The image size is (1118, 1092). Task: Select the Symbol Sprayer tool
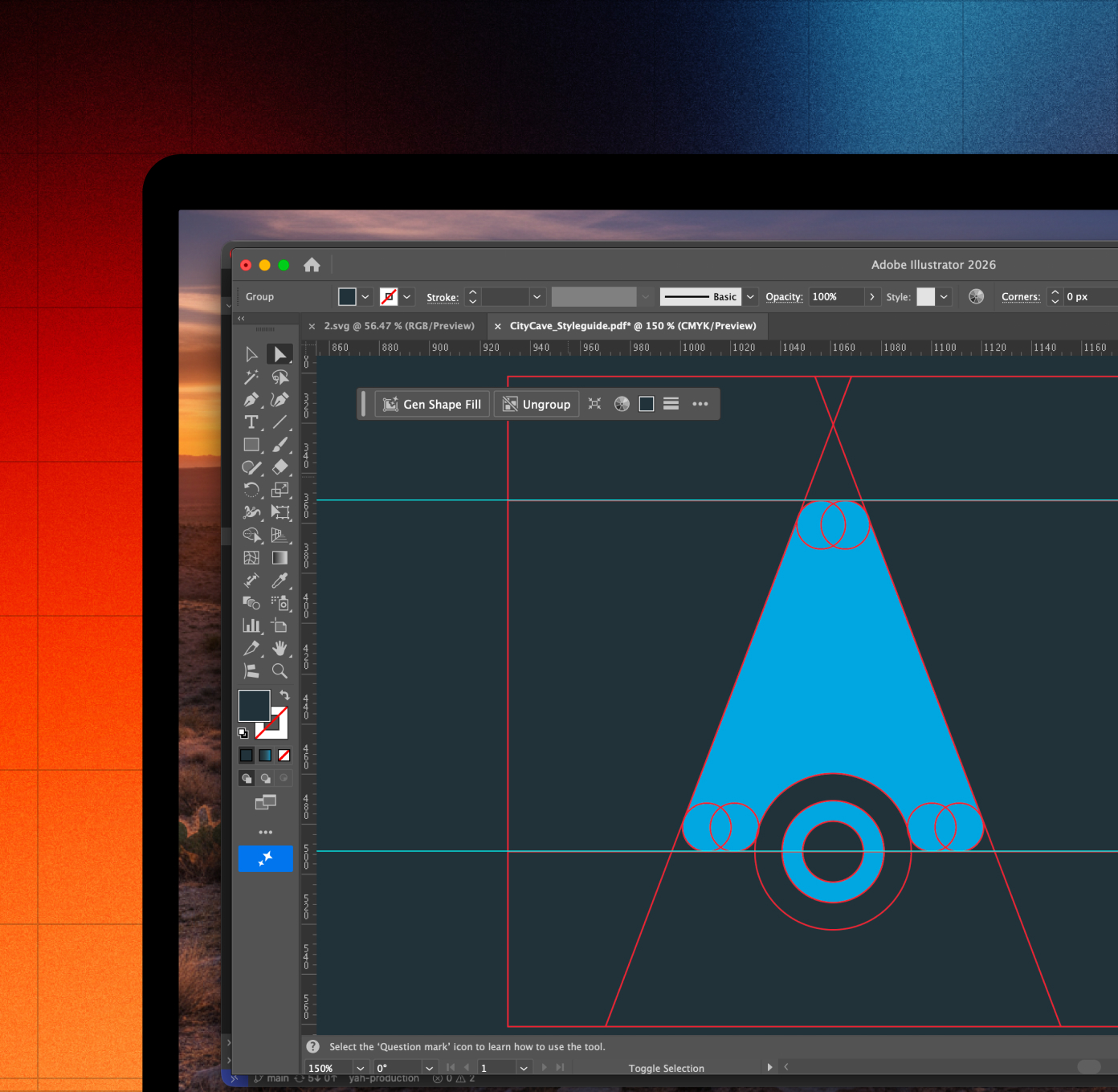[x=279, y=602]
